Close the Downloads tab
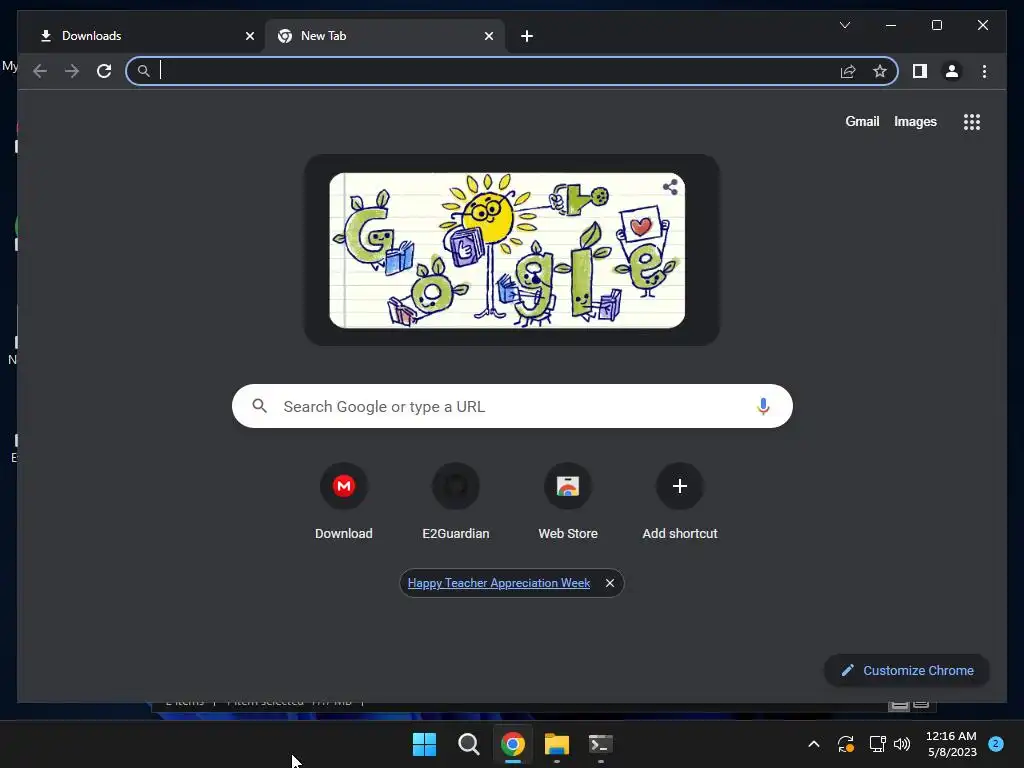This screenshot has height=768, width=1024. click(x=249, y=36)
